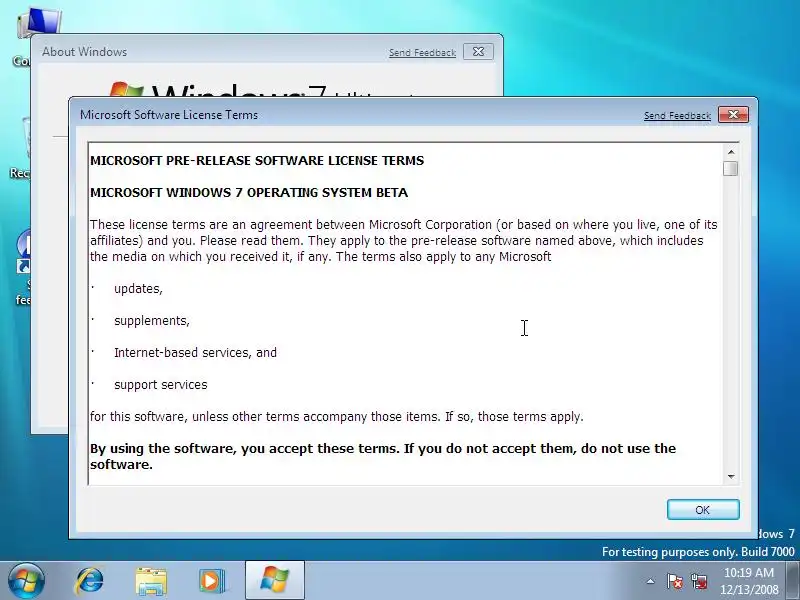This screenshot has height=600, width=800.
Task: Click the paragraph starting 'These license terms are an agreement'
Action: [x=404, y=240]
